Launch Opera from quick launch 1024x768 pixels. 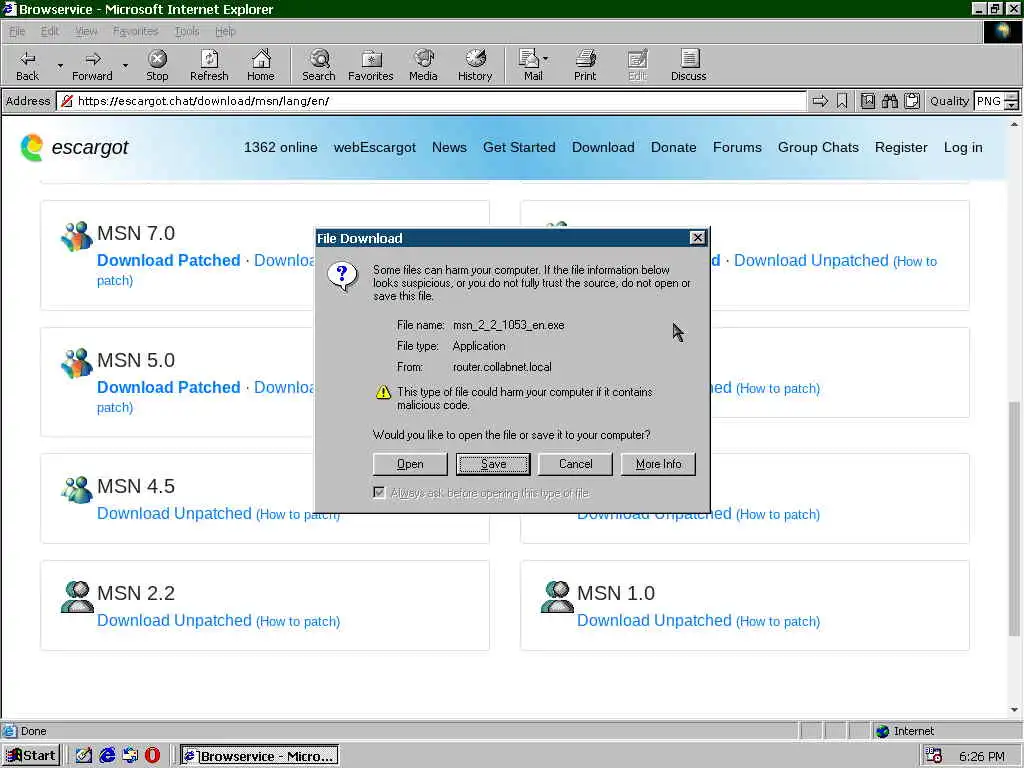[152, 756]
